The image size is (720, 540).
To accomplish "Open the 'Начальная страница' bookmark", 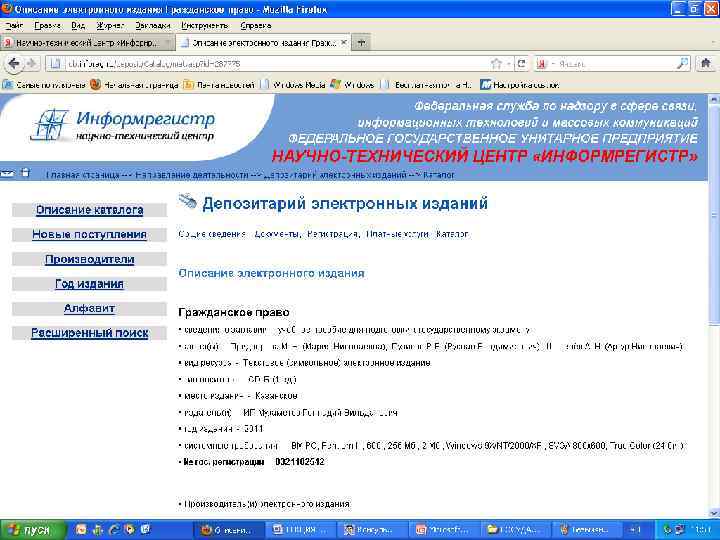I will (x=134, y=85).
